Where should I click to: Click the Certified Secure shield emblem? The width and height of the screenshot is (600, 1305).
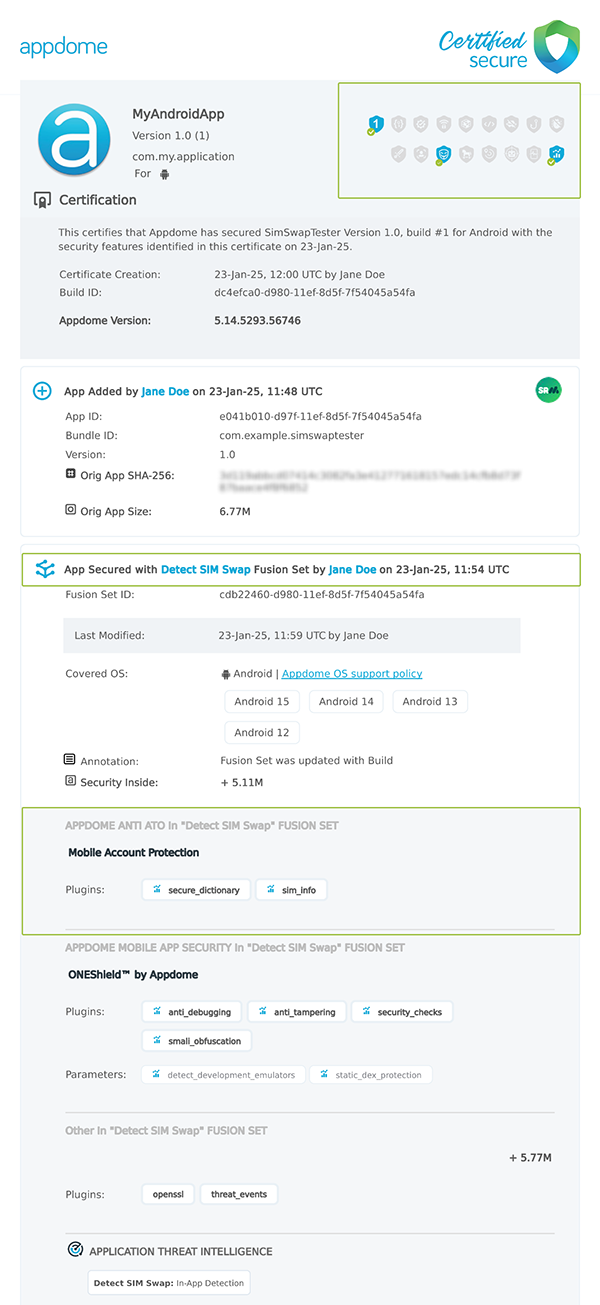555,44
